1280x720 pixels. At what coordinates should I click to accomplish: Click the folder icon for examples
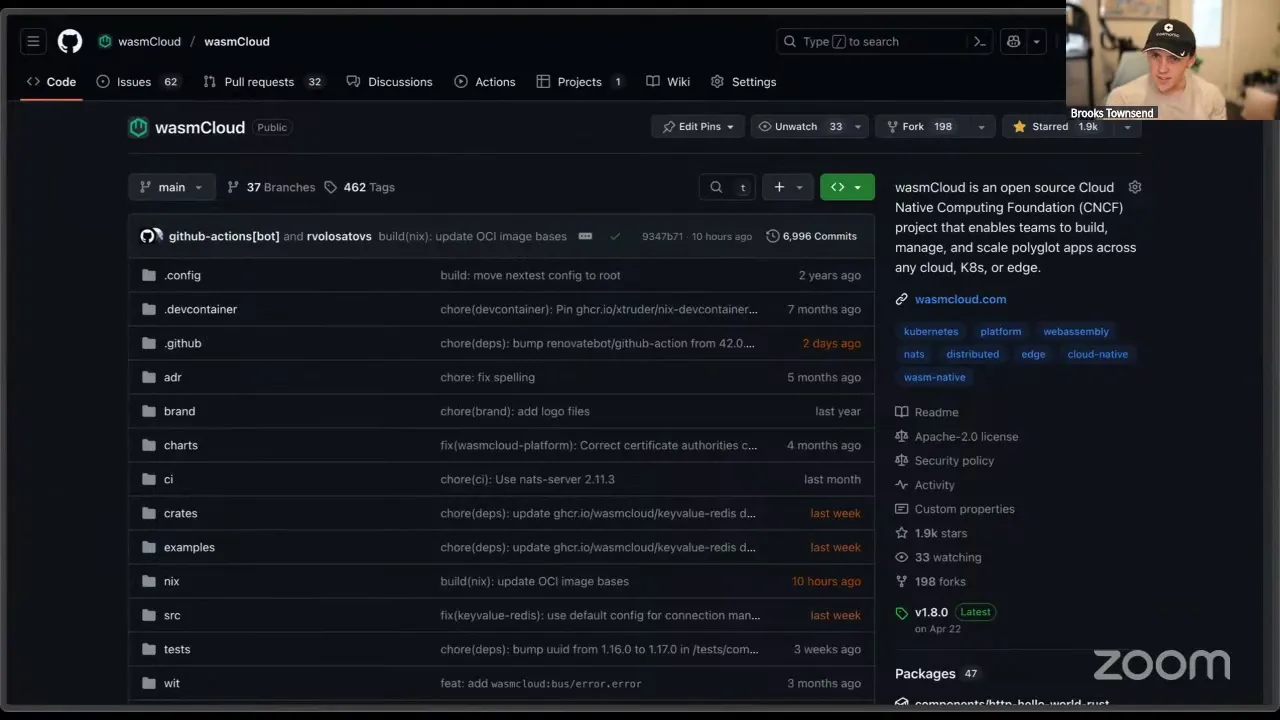tap(149, 547)
